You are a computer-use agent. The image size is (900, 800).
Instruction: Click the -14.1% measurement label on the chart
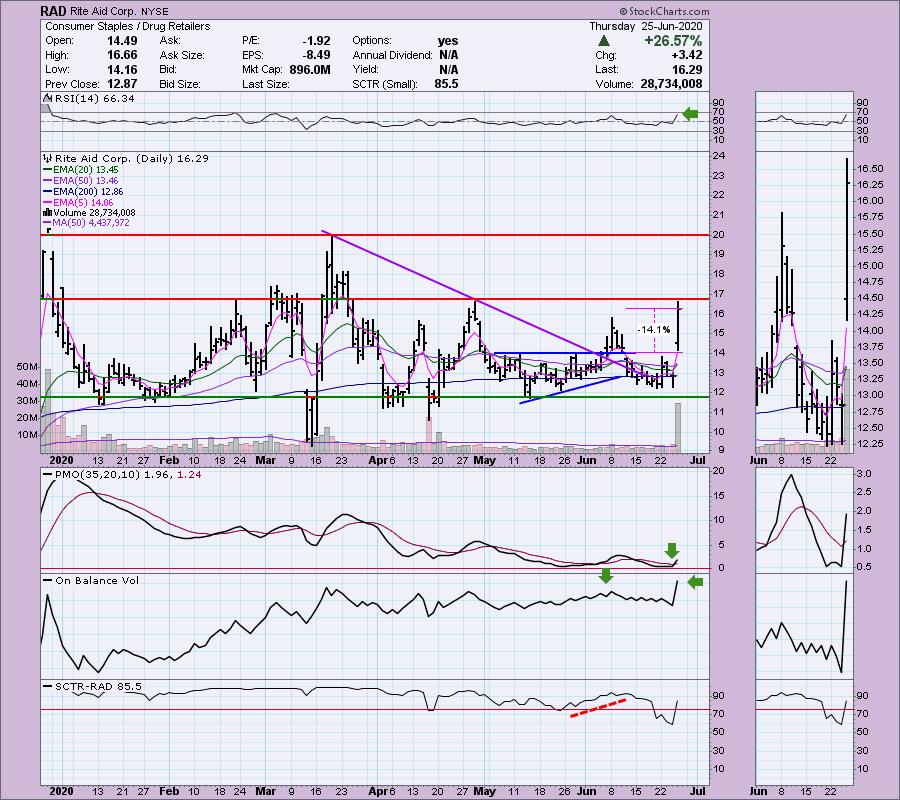point(654,329)
